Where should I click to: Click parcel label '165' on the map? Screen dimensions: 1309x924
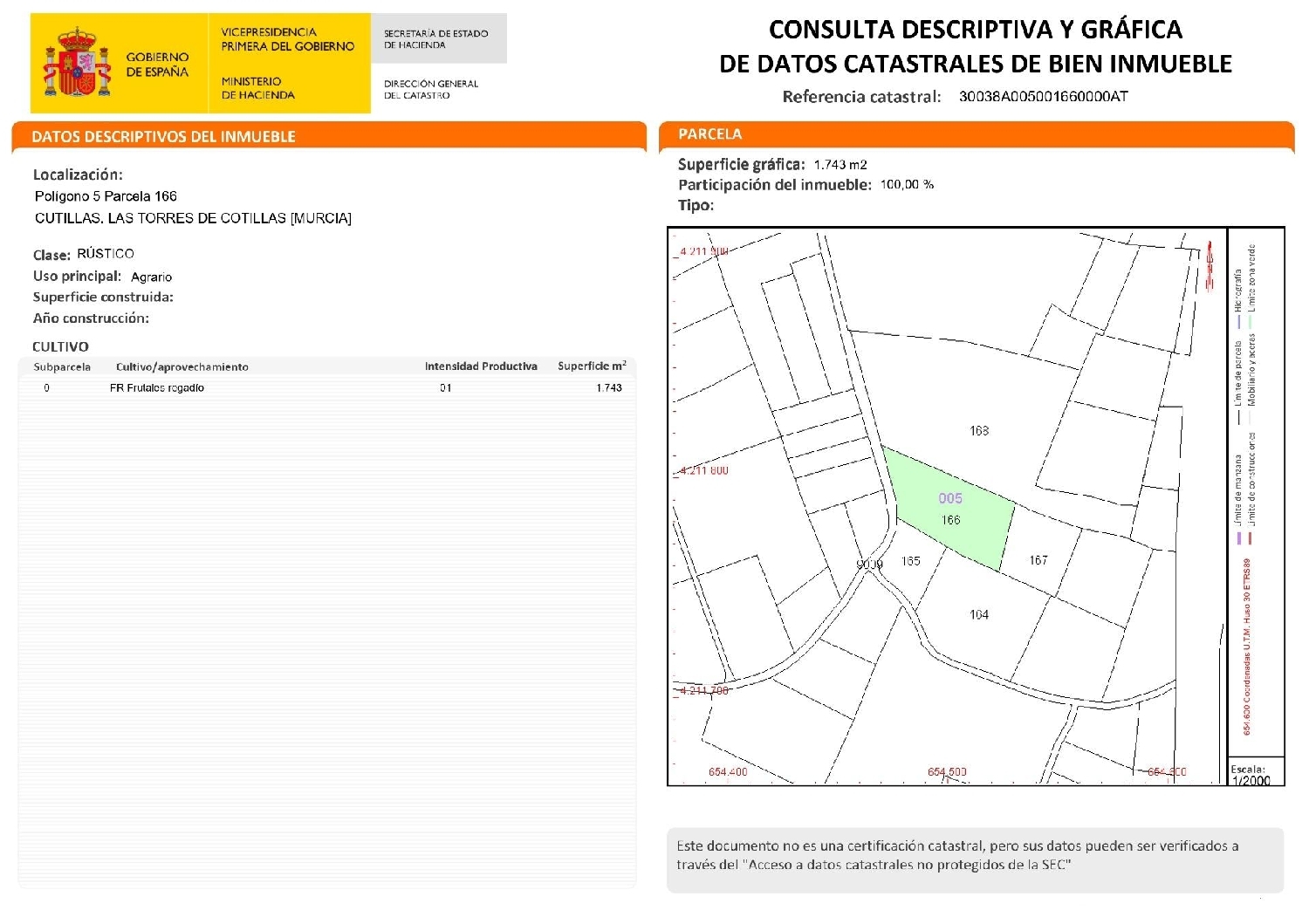(911, 561)
